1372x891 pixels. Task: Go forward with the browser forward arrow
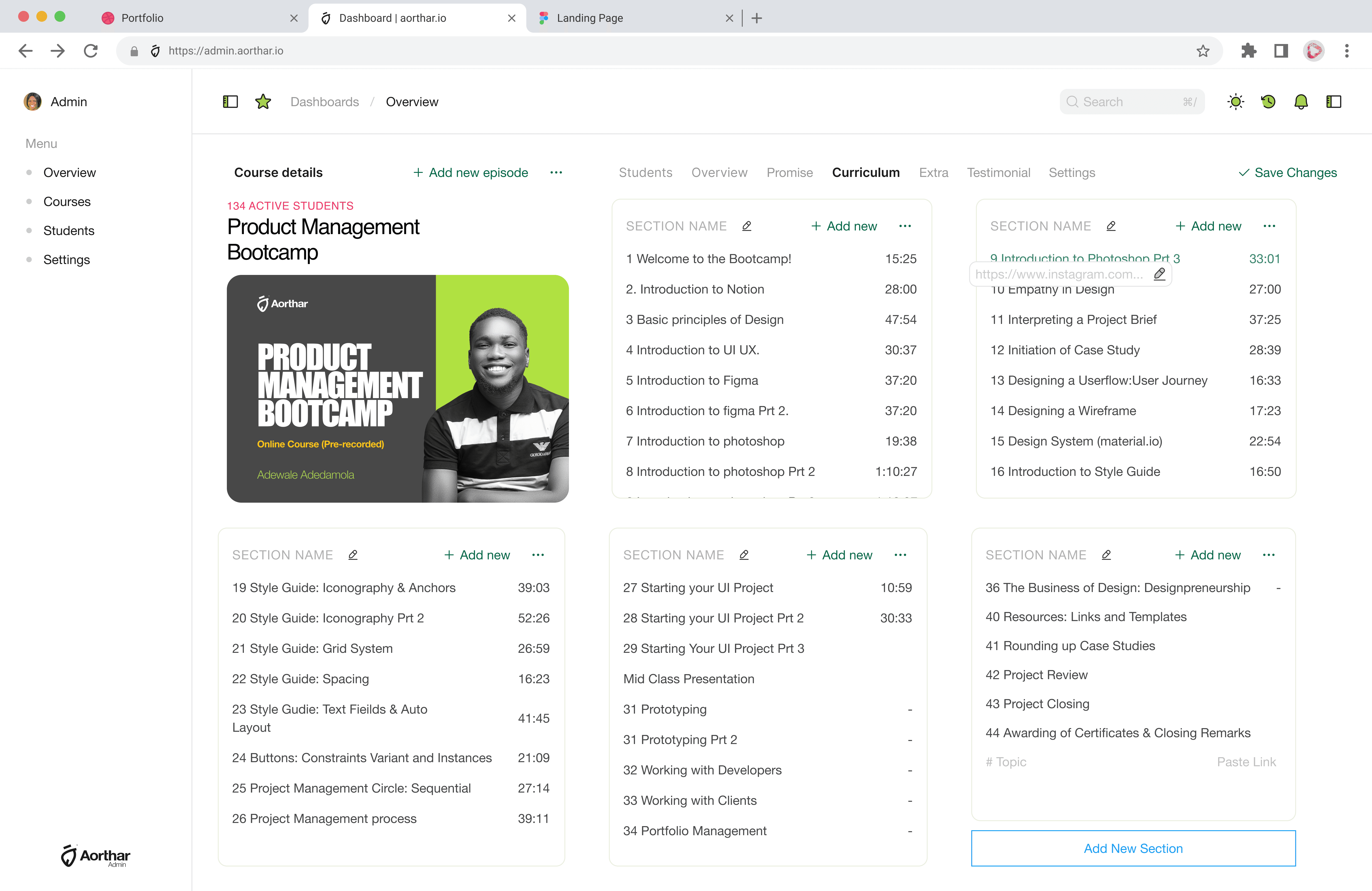click(x=58, y=51)
